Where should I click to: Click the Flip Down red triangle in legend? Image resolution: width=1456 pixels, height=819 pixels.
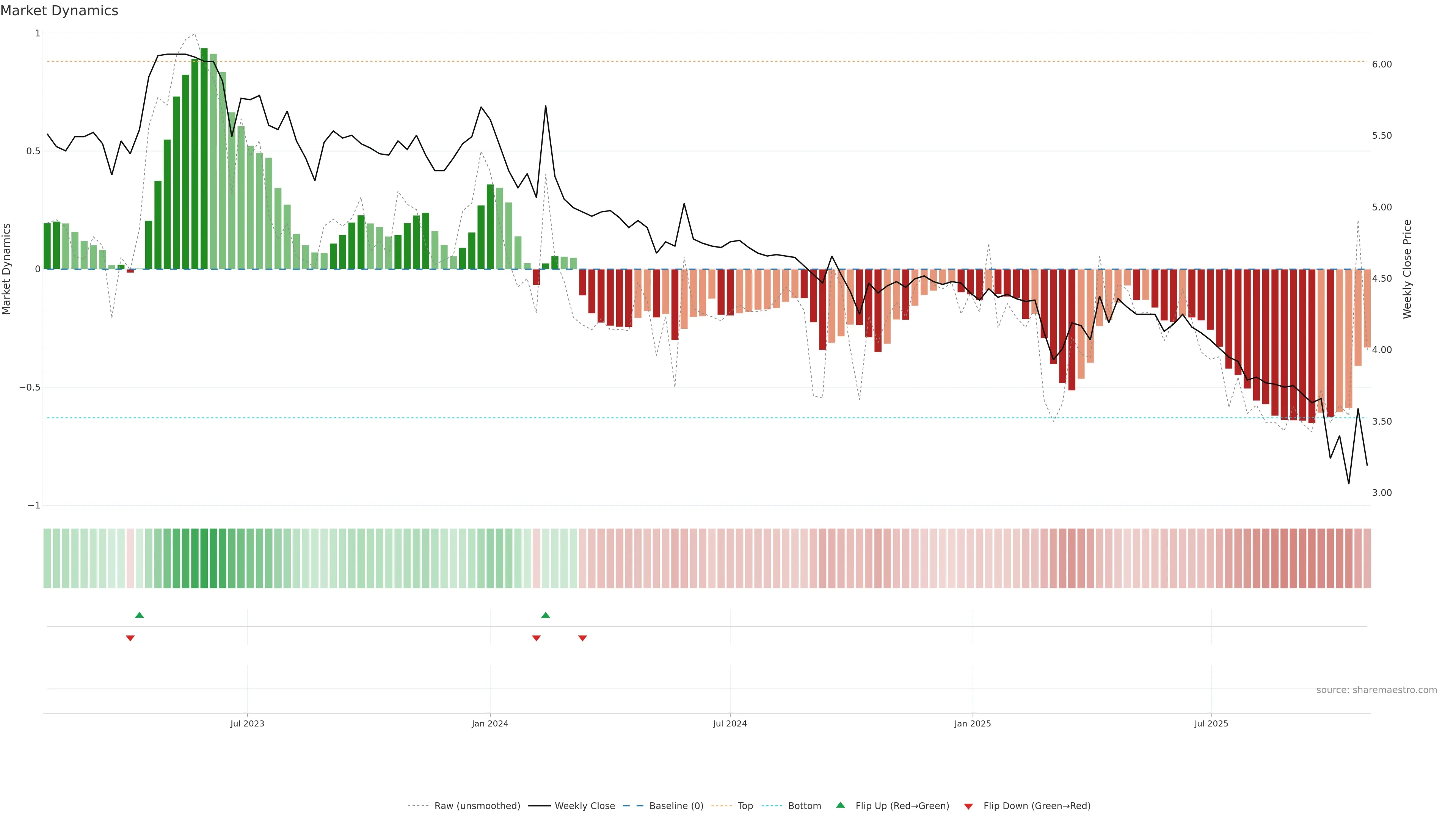point(968,806)
